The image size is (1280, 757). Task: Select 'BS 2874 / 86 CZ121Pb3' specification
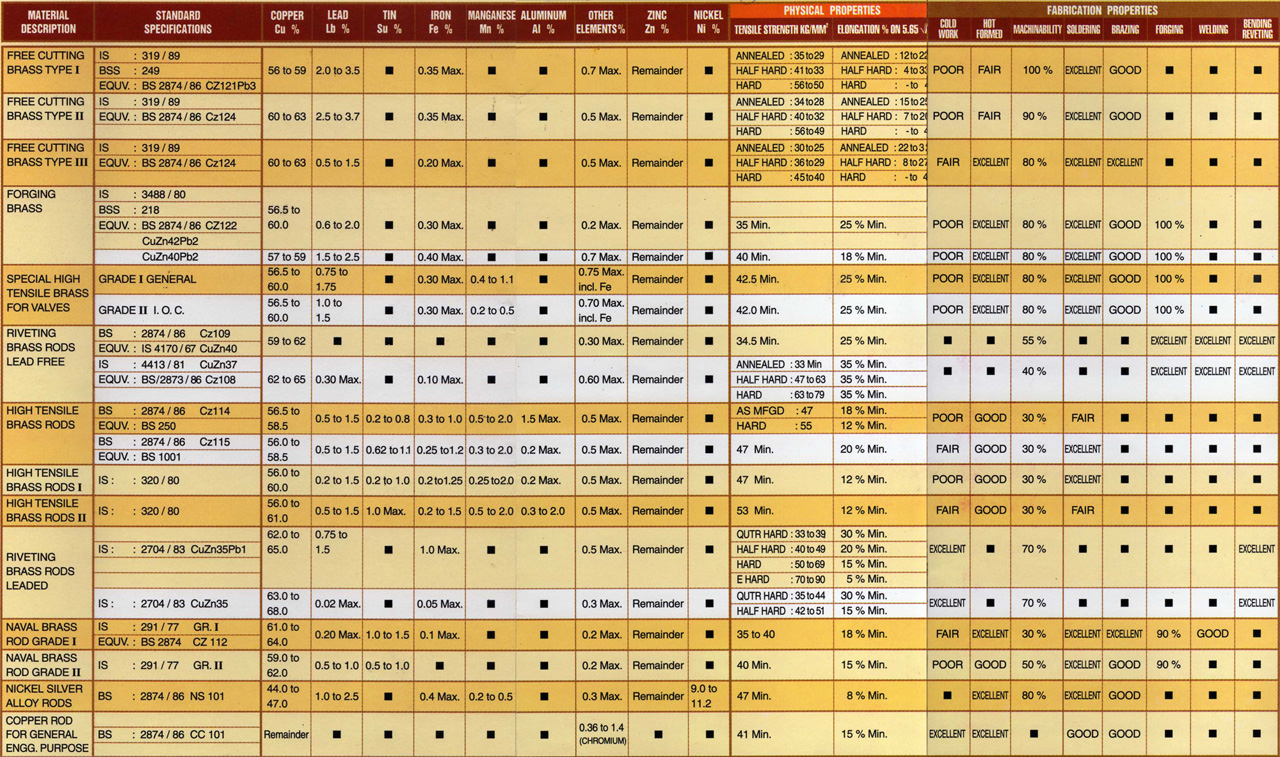click(197, 86)
